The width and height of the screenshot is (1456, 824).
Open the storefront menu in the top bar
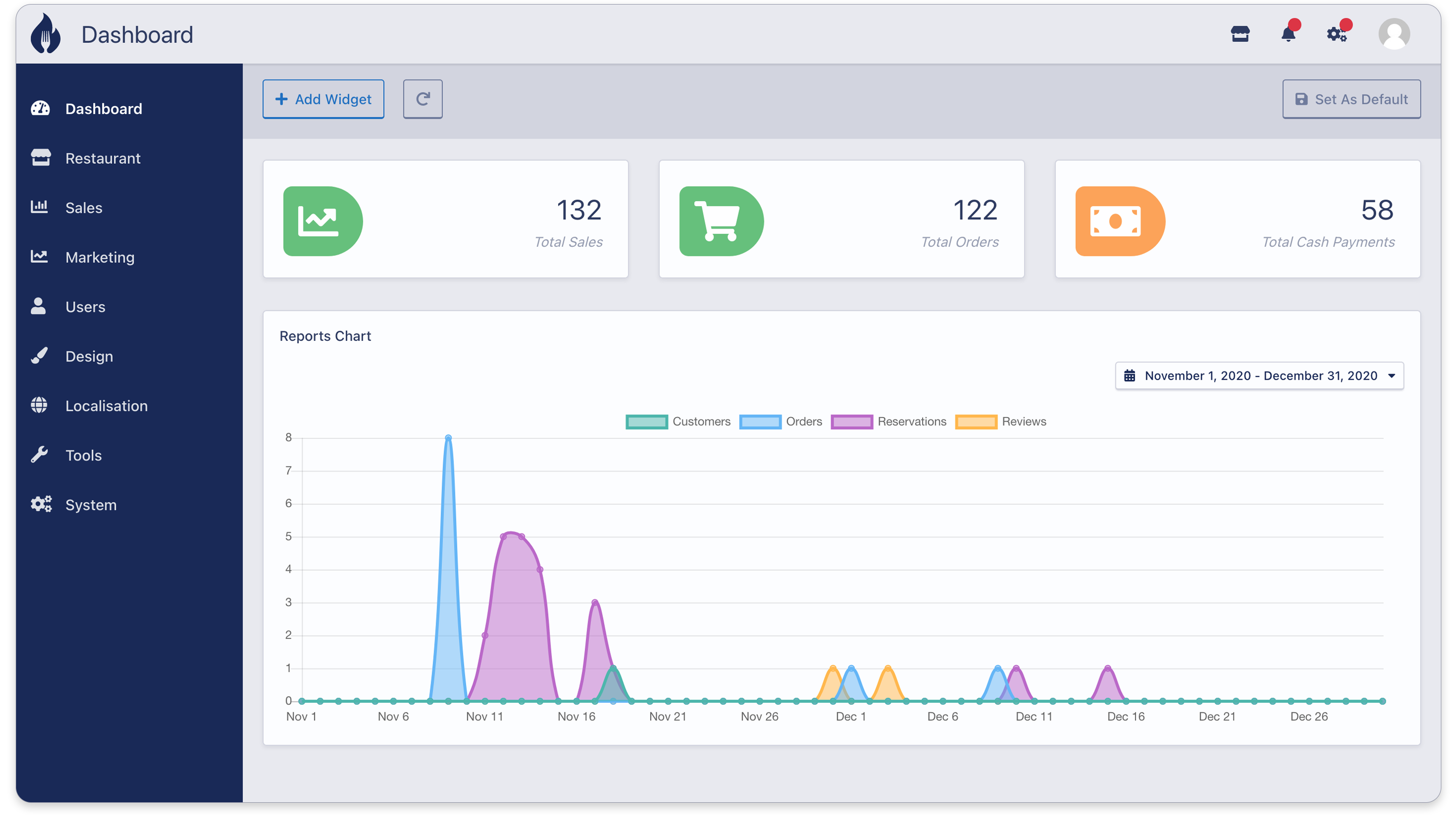pos(1240,35)
